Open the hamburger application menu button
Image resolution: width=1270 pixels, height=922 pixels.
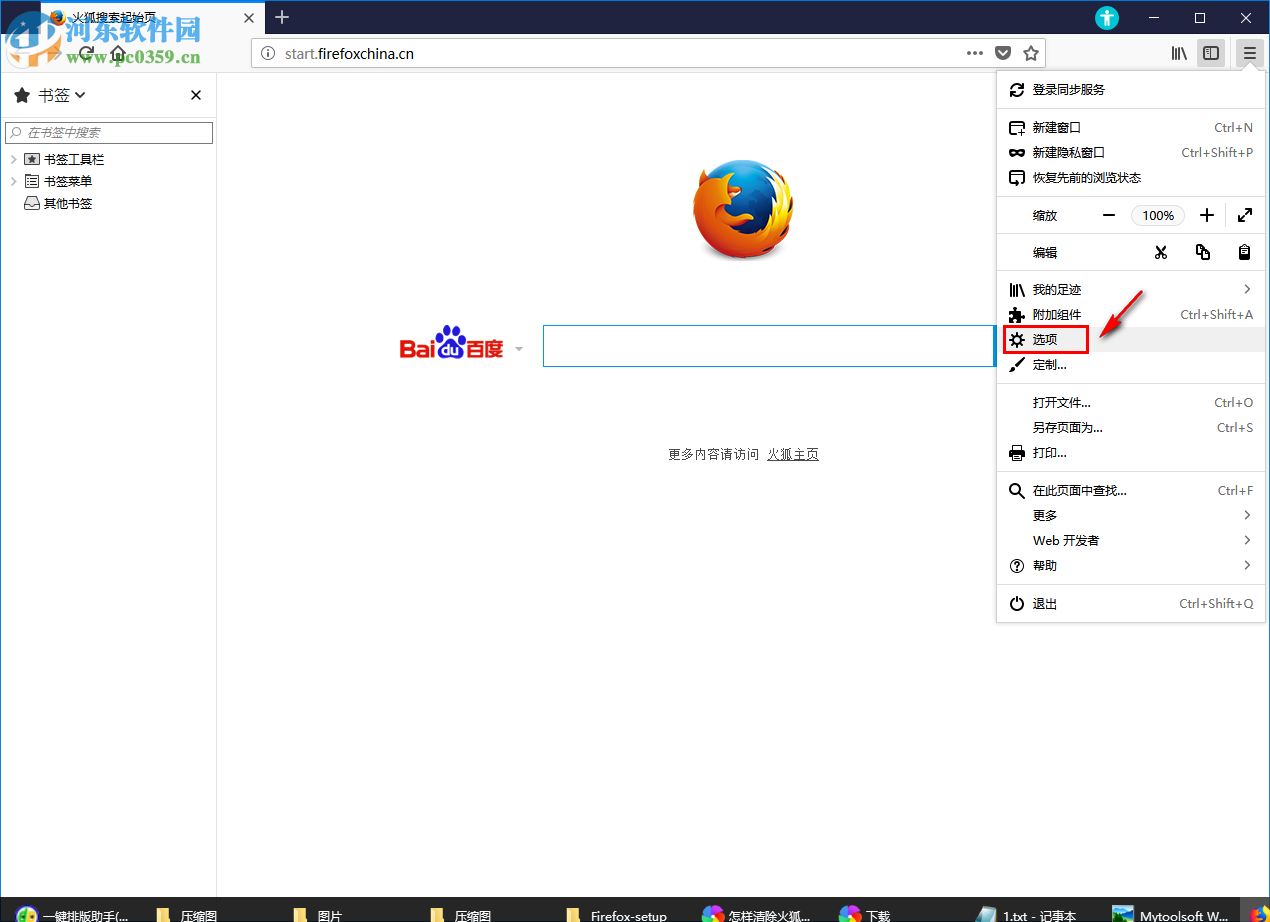(1249, 53)
